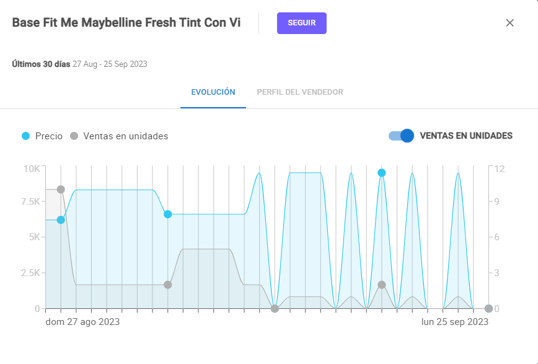Open the PERFIL DEL VENDEDOR tab
538x364 pixels.
300,92
